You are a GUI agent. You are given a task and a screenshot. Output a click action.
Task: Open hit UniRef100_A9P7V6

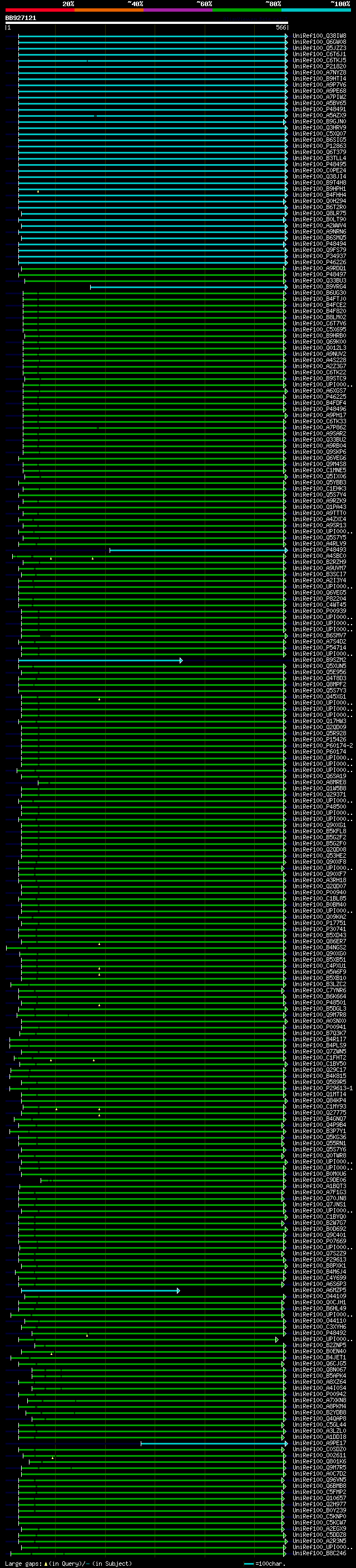[319, 85]
